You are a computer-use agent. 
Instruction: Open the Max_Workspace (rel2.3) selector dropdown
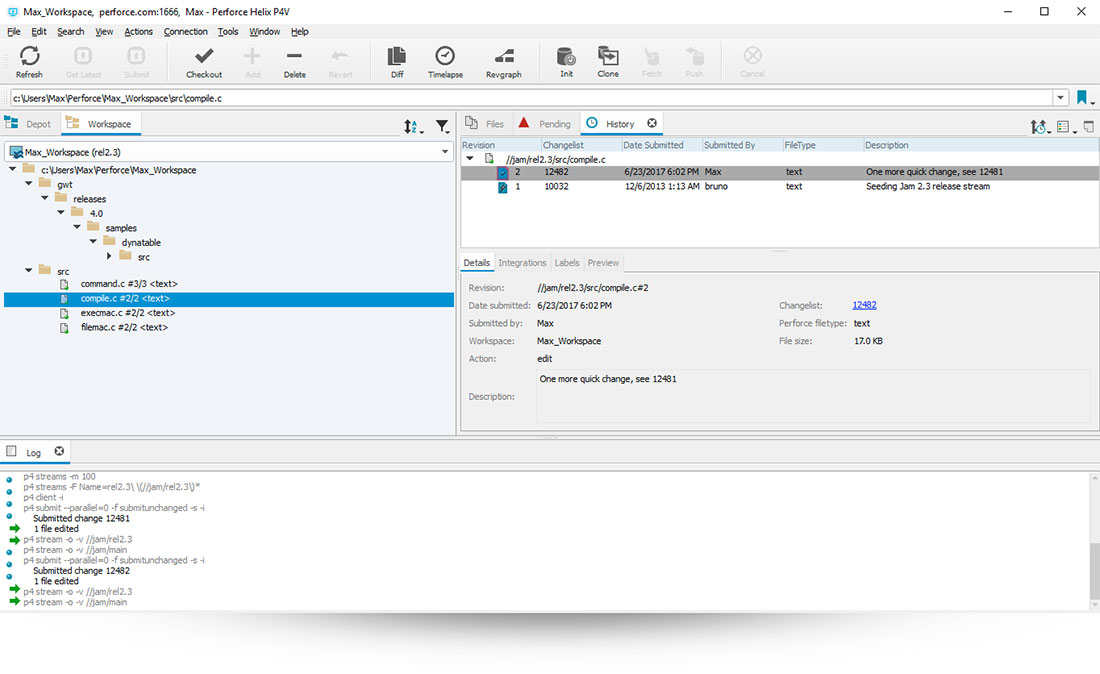(x=446, y=150)
